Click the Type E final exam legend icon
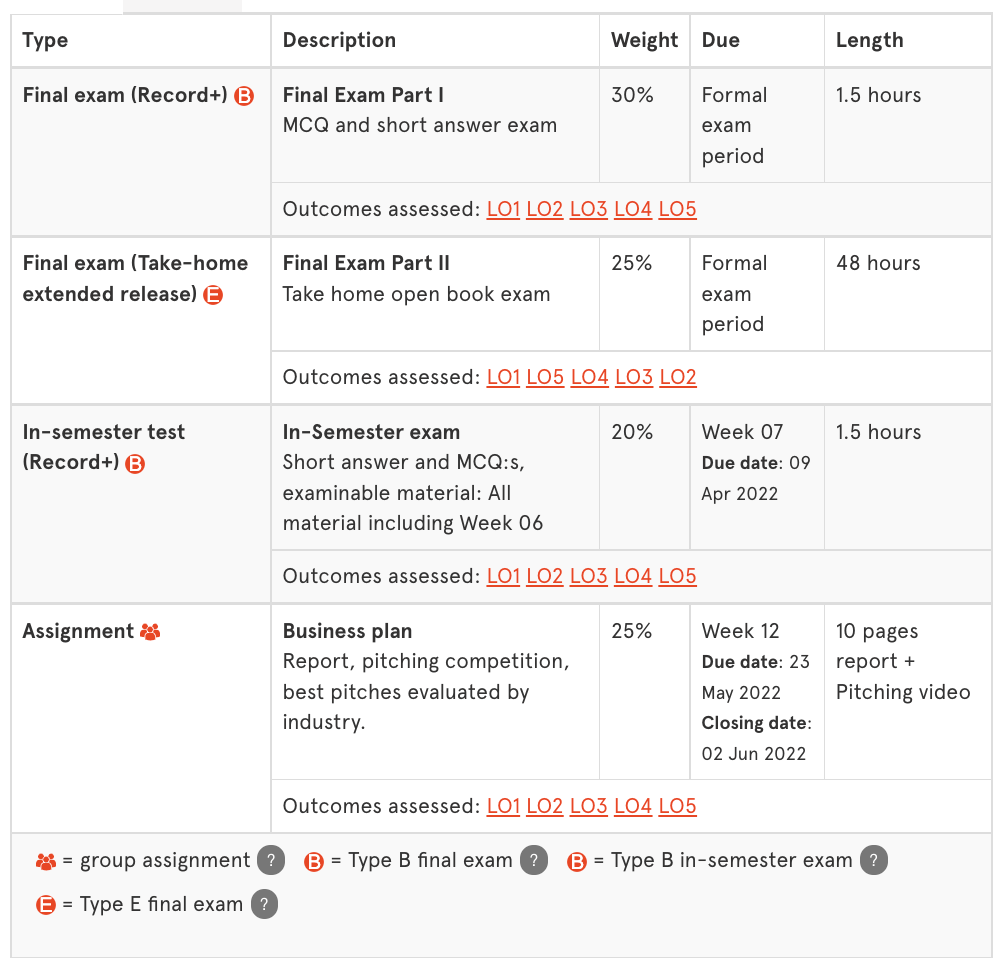The height and width of the screenshot is (972, 1004). coord(46,905)
